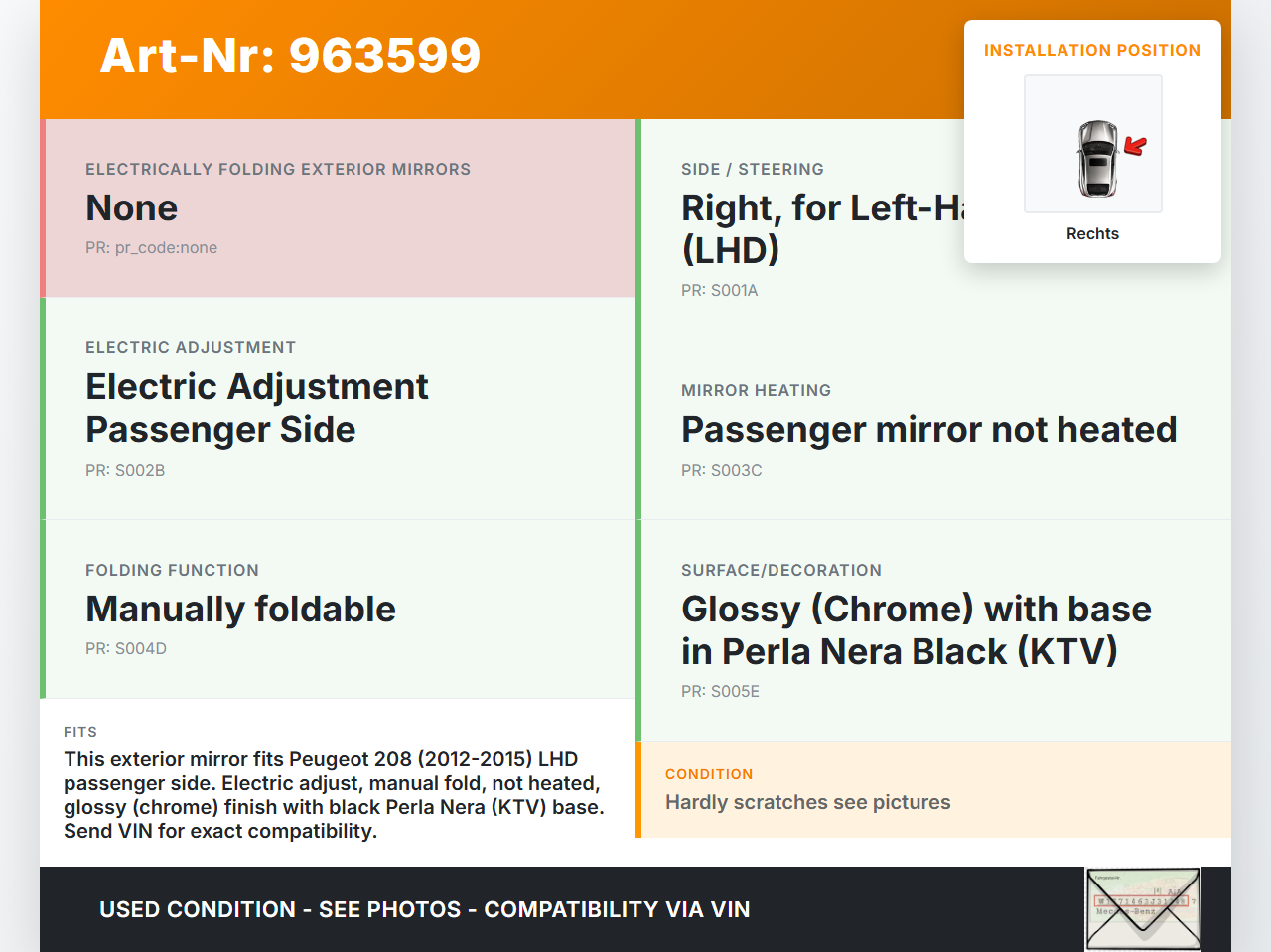Click the 'Rechts' label under car image
Viewport: 1271px width, 952px height.
[x=1092, y=233]
